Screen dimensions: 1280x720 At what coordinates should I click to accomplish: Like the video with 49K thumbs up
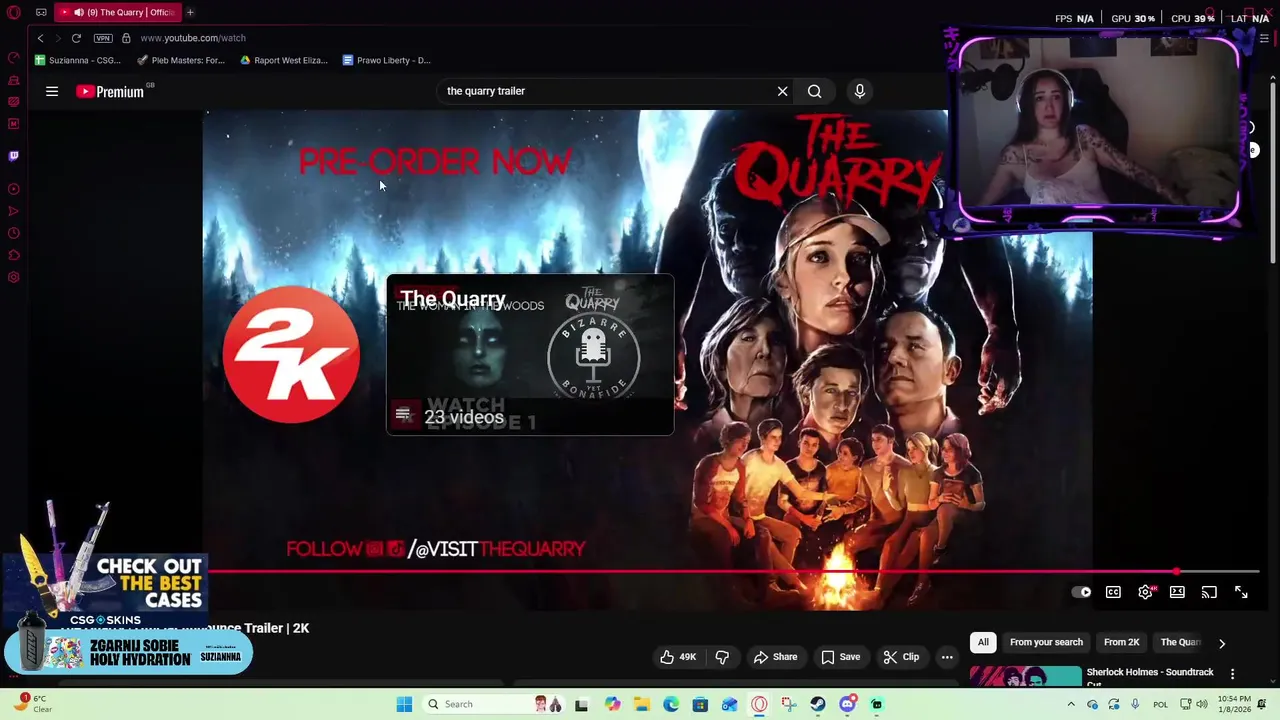(x=678, y=657)
